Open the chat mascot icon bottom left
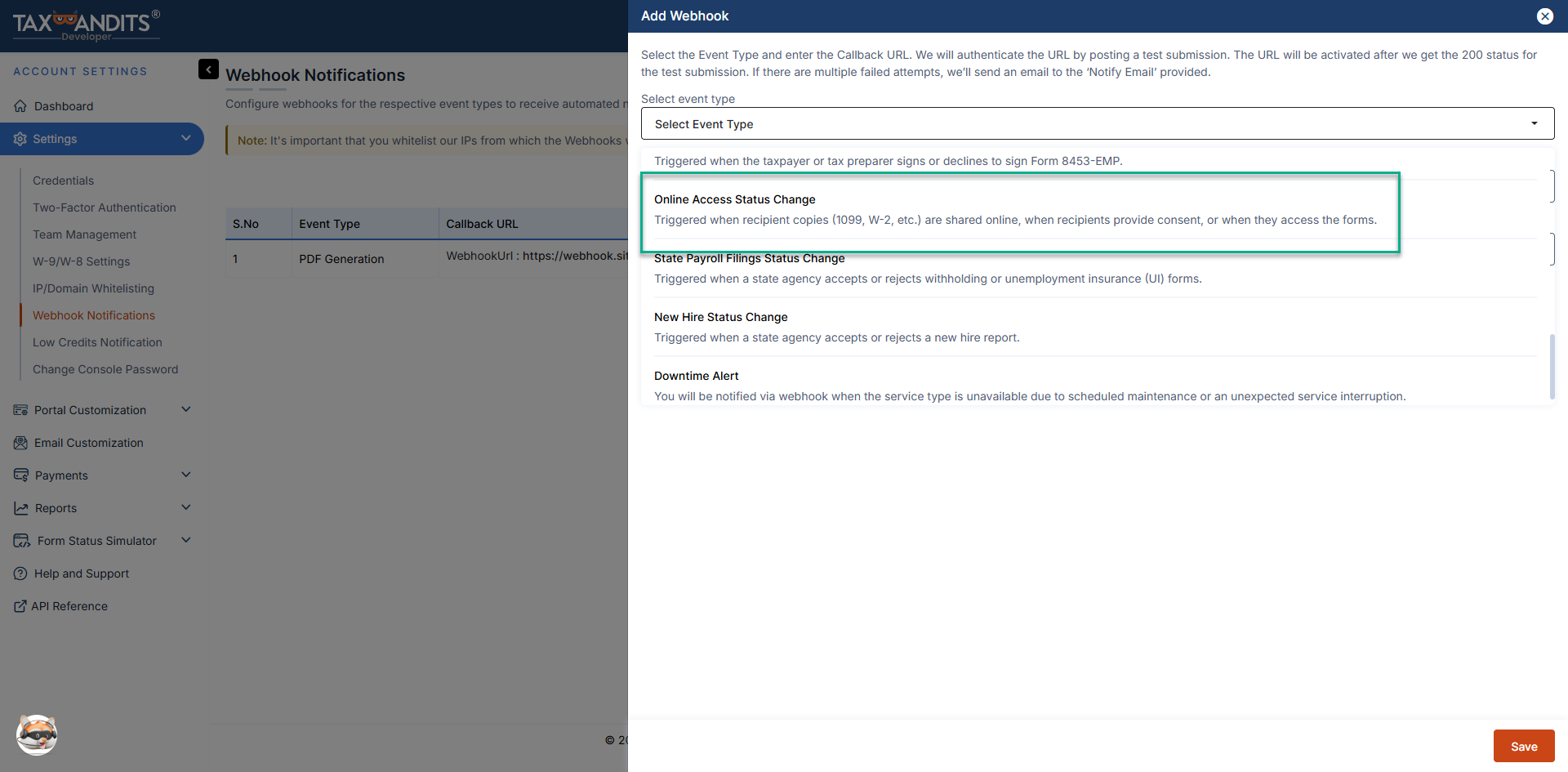This screenshot has width=1568, height=772. click(34, 735)
